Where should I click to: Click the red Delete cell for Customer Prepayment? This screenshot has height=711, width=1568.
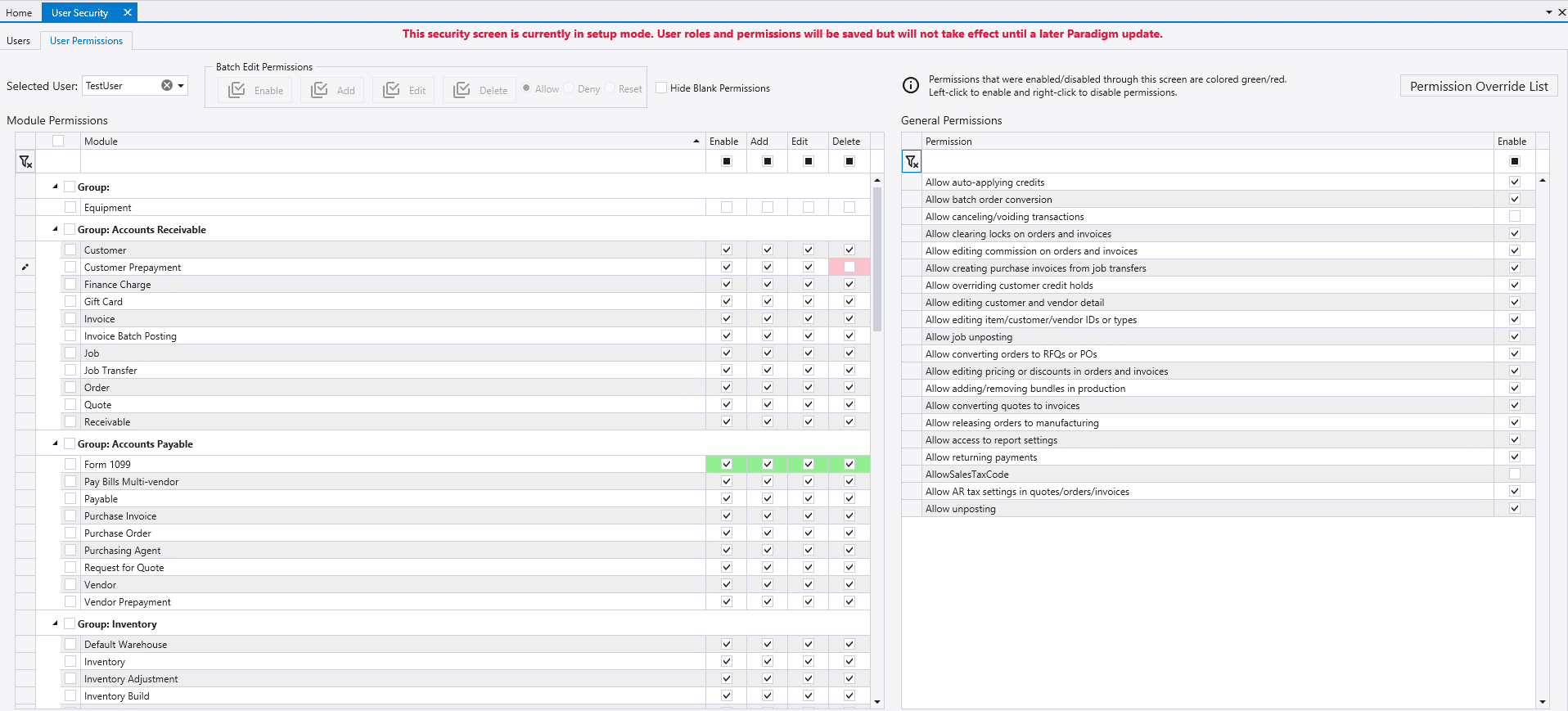click(x=849, y=268)
